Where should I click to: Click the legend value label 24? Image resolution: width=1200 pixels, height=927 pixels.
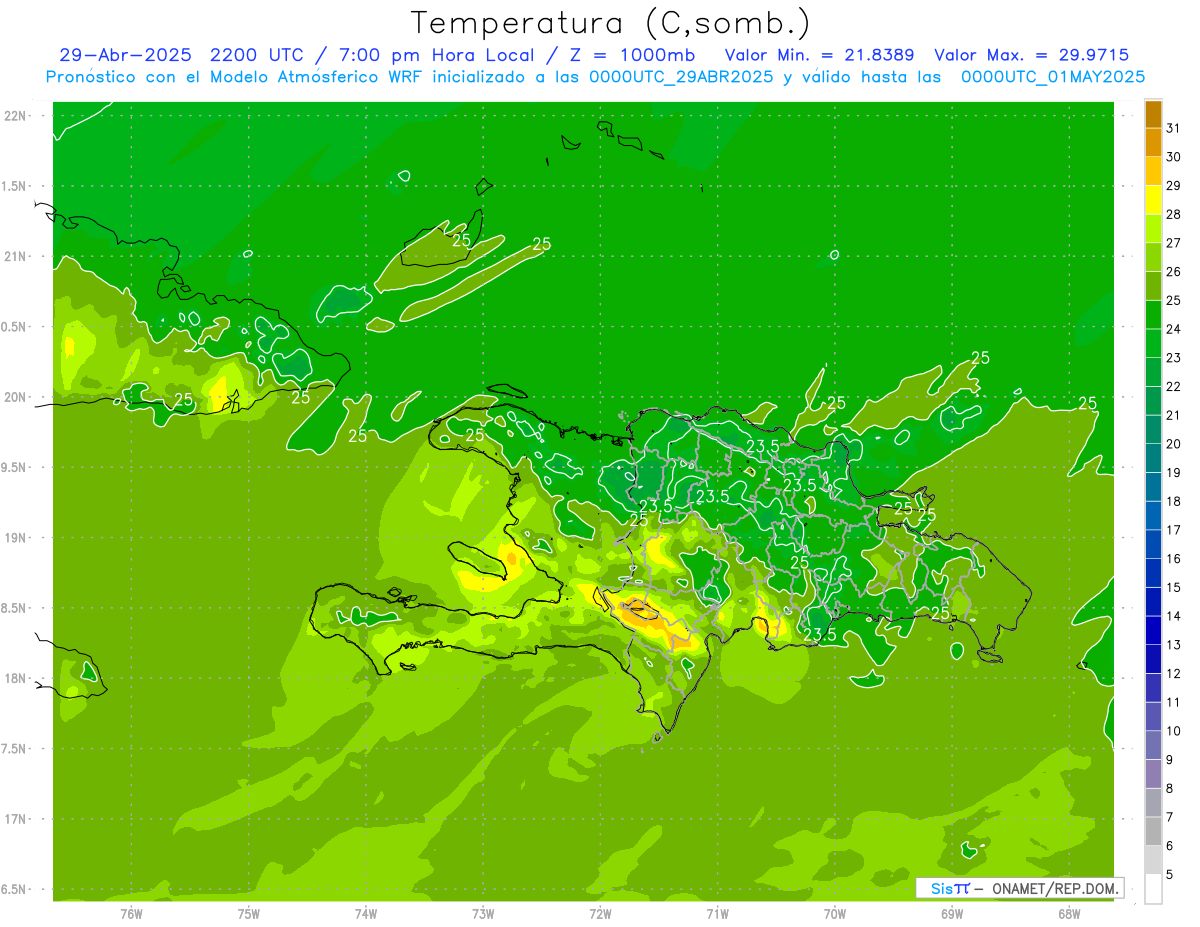[1174, 329]
